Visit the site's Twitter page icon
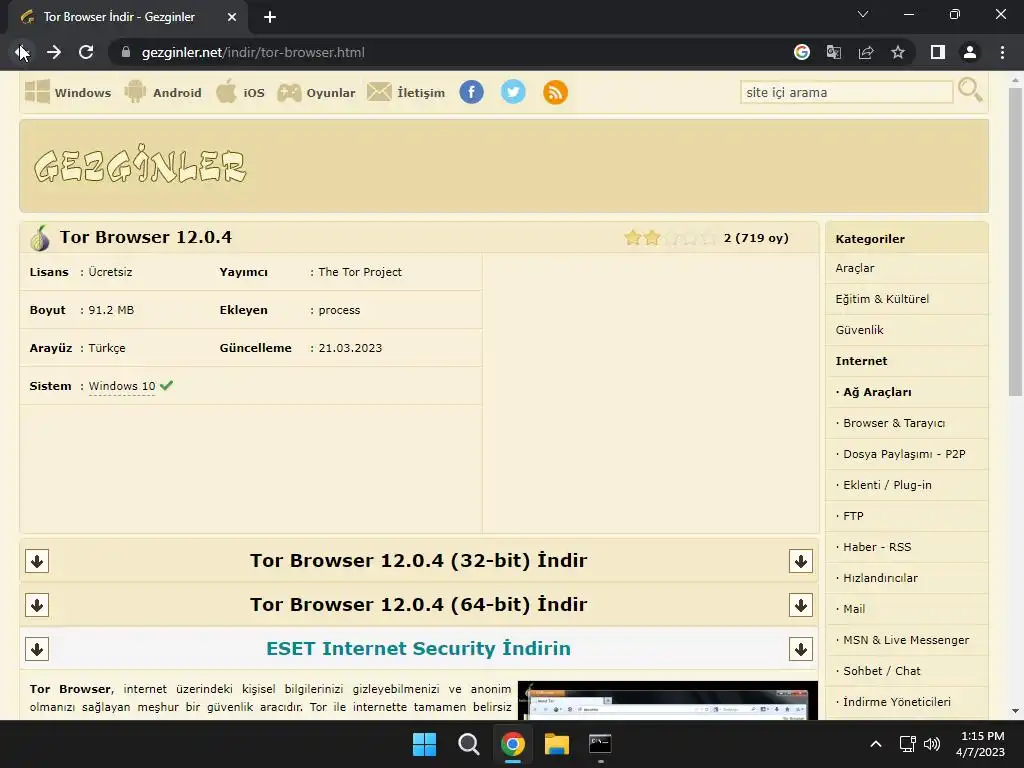 coord(513,92)
